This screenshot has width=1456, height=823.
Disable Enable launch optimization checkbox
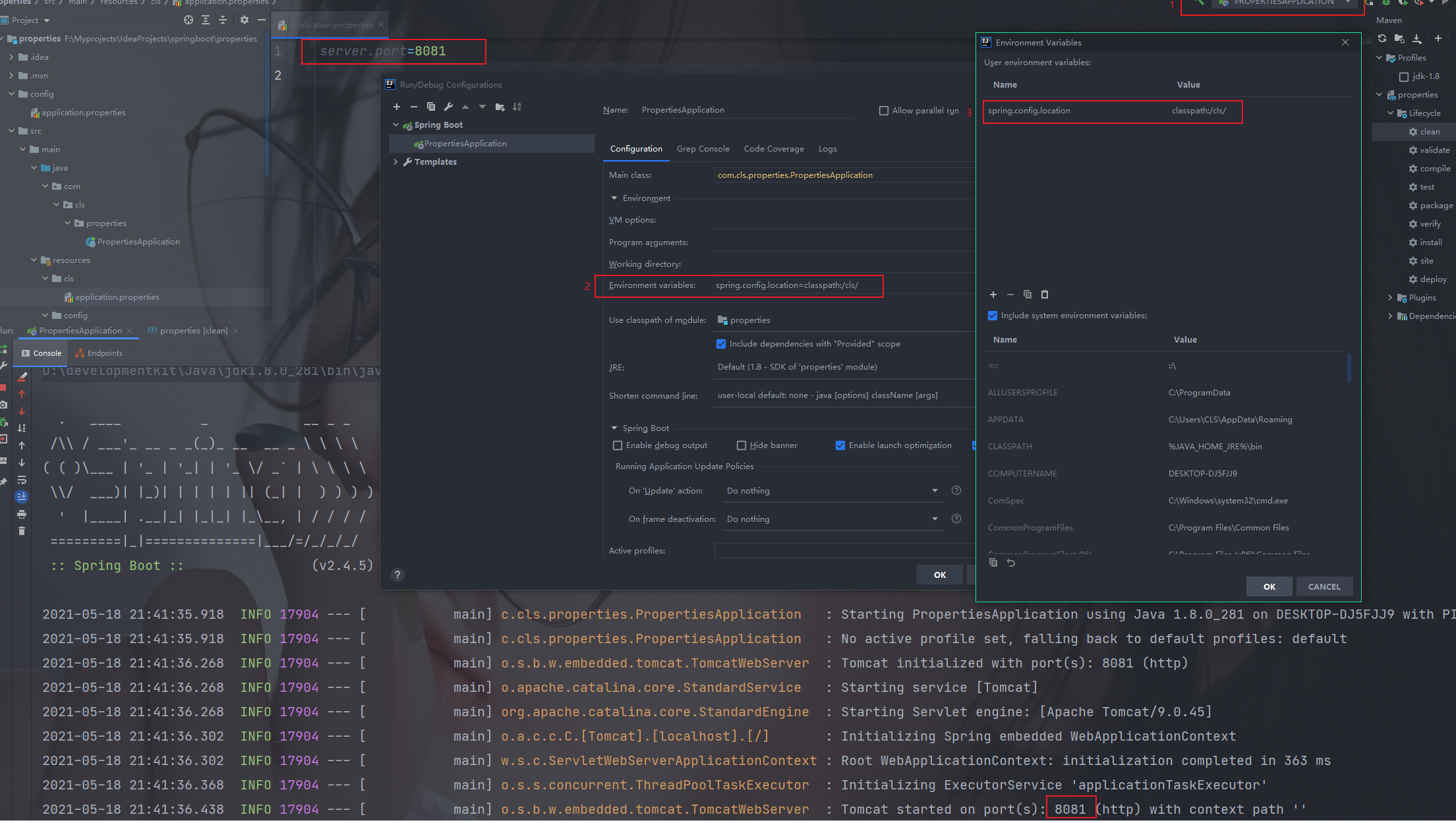840,445
